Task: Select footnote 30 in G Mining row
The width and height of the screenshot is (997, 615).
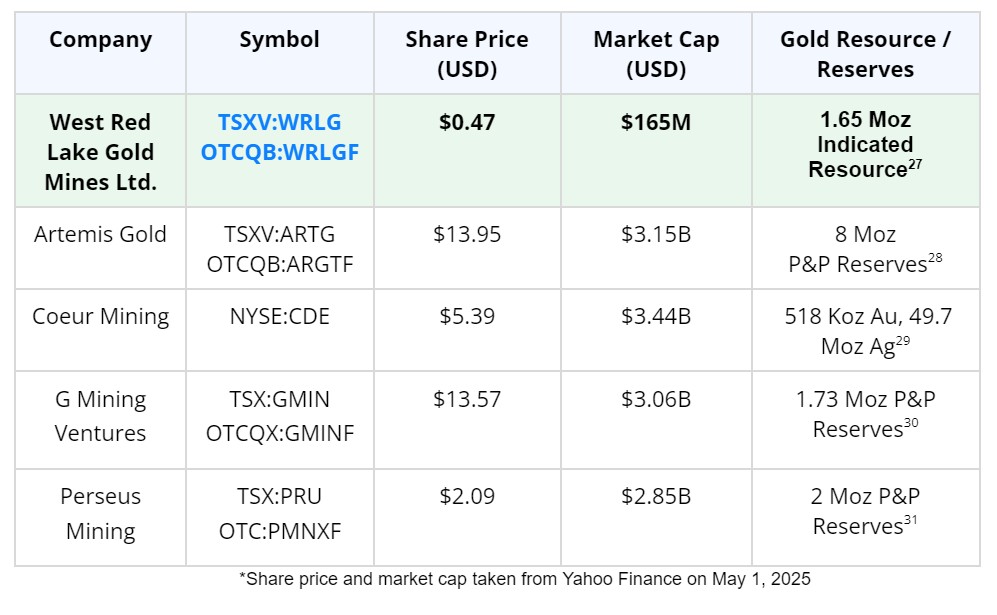Action: (911, 423)
